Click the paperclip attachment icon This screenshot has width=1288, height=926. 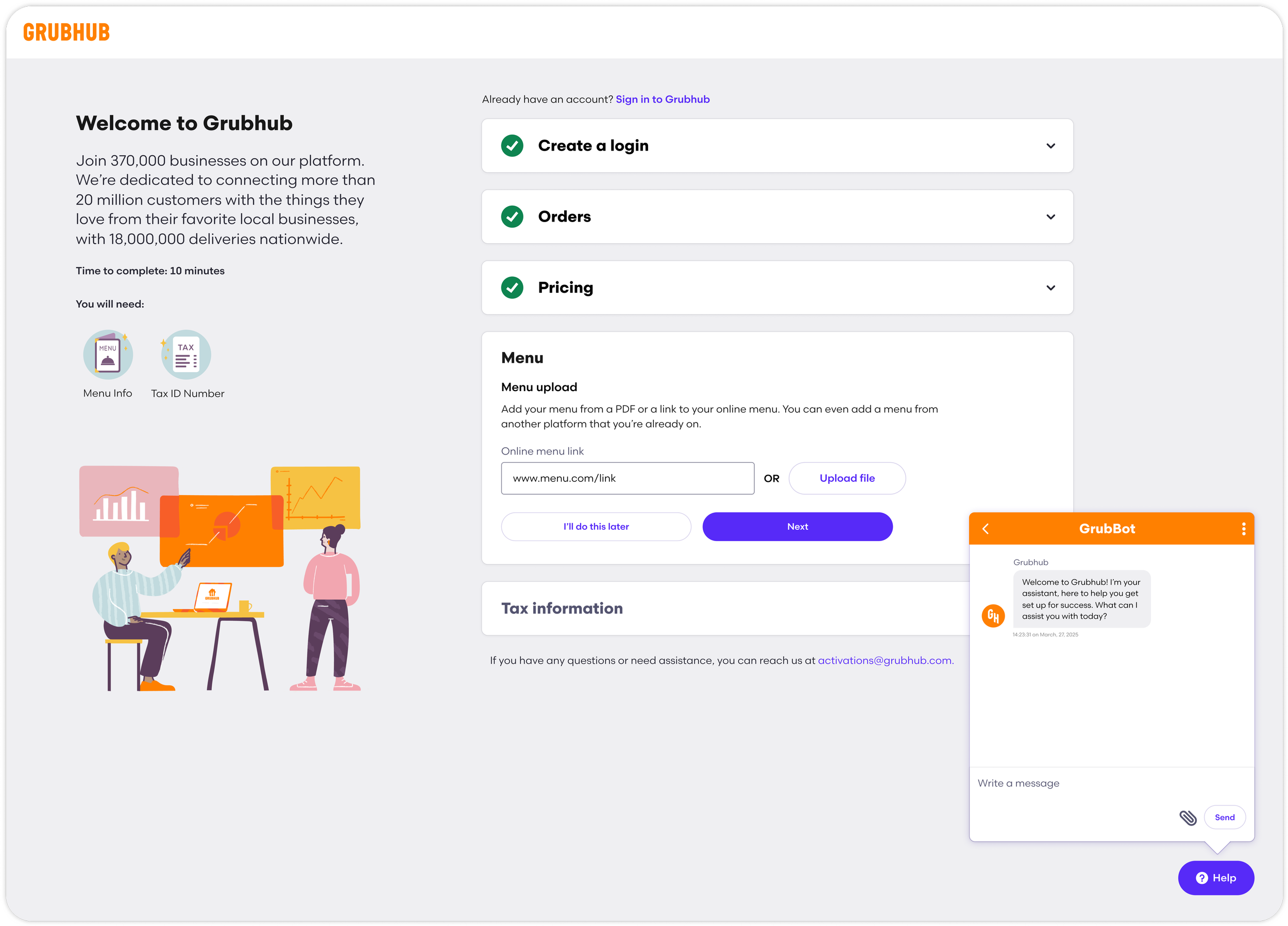point(1188,817)
